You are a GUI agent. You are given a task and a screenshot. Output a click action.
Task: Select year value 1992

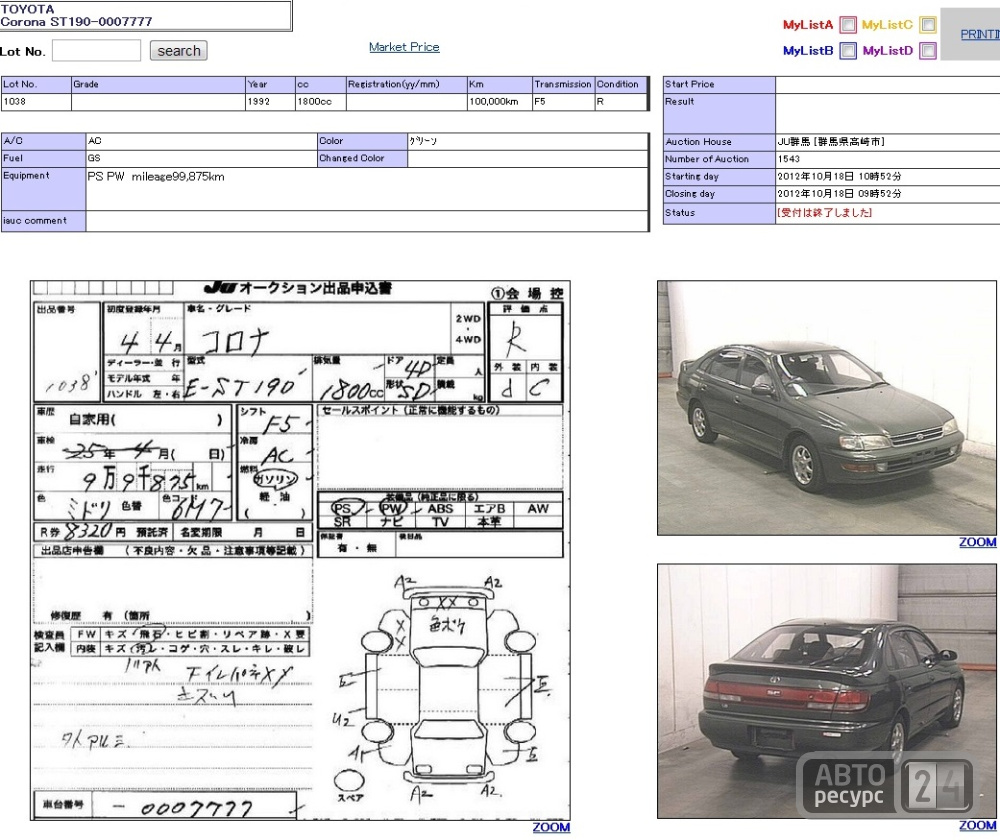coord(270,102)
